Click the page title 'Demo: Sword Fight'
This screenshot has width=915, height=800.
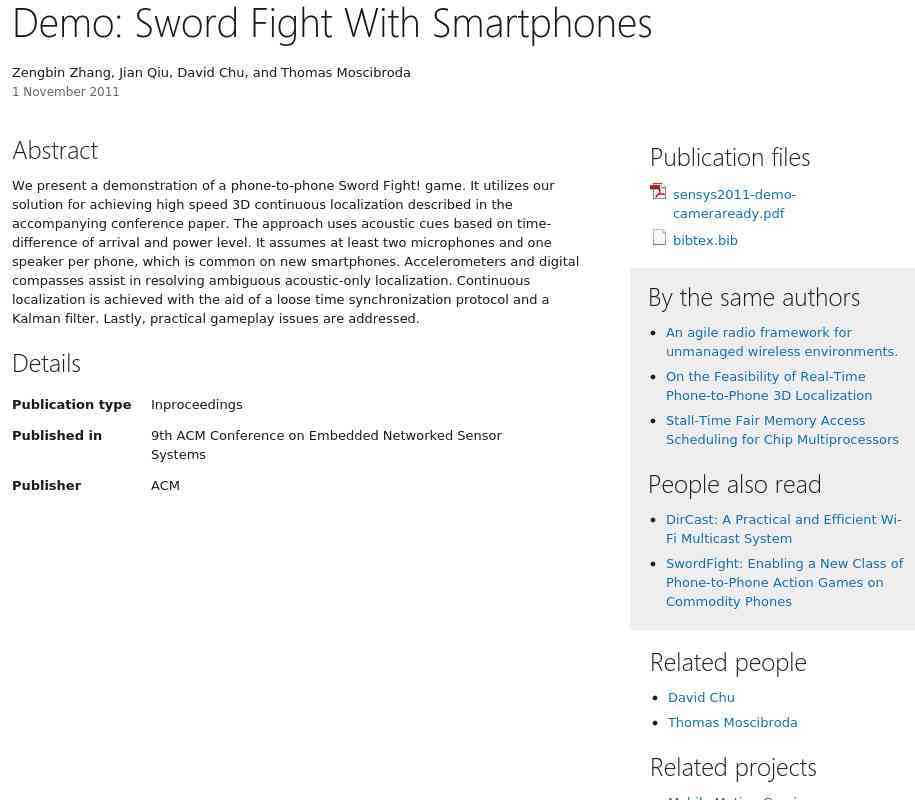pos(331,23)
